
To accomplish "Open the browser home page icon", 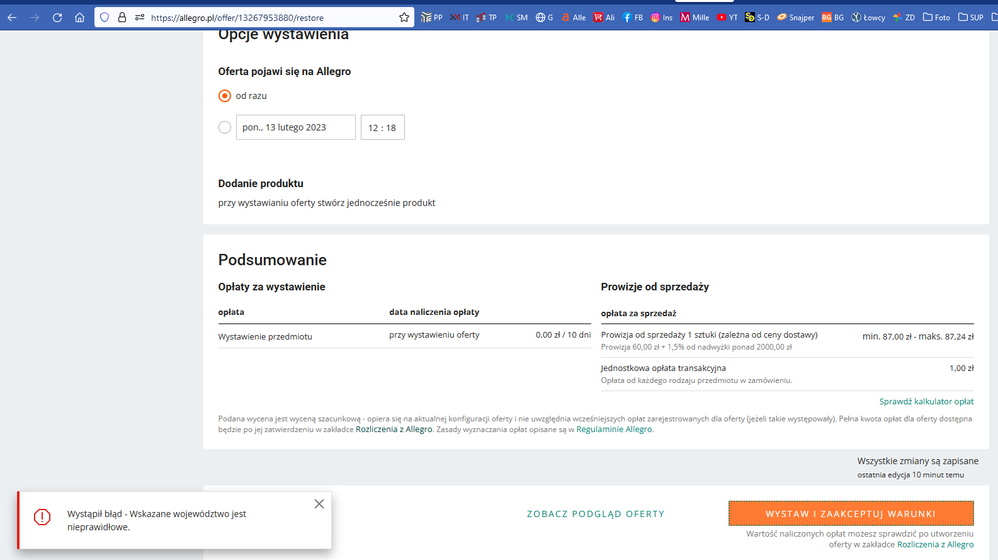I will tap(80, 18).
